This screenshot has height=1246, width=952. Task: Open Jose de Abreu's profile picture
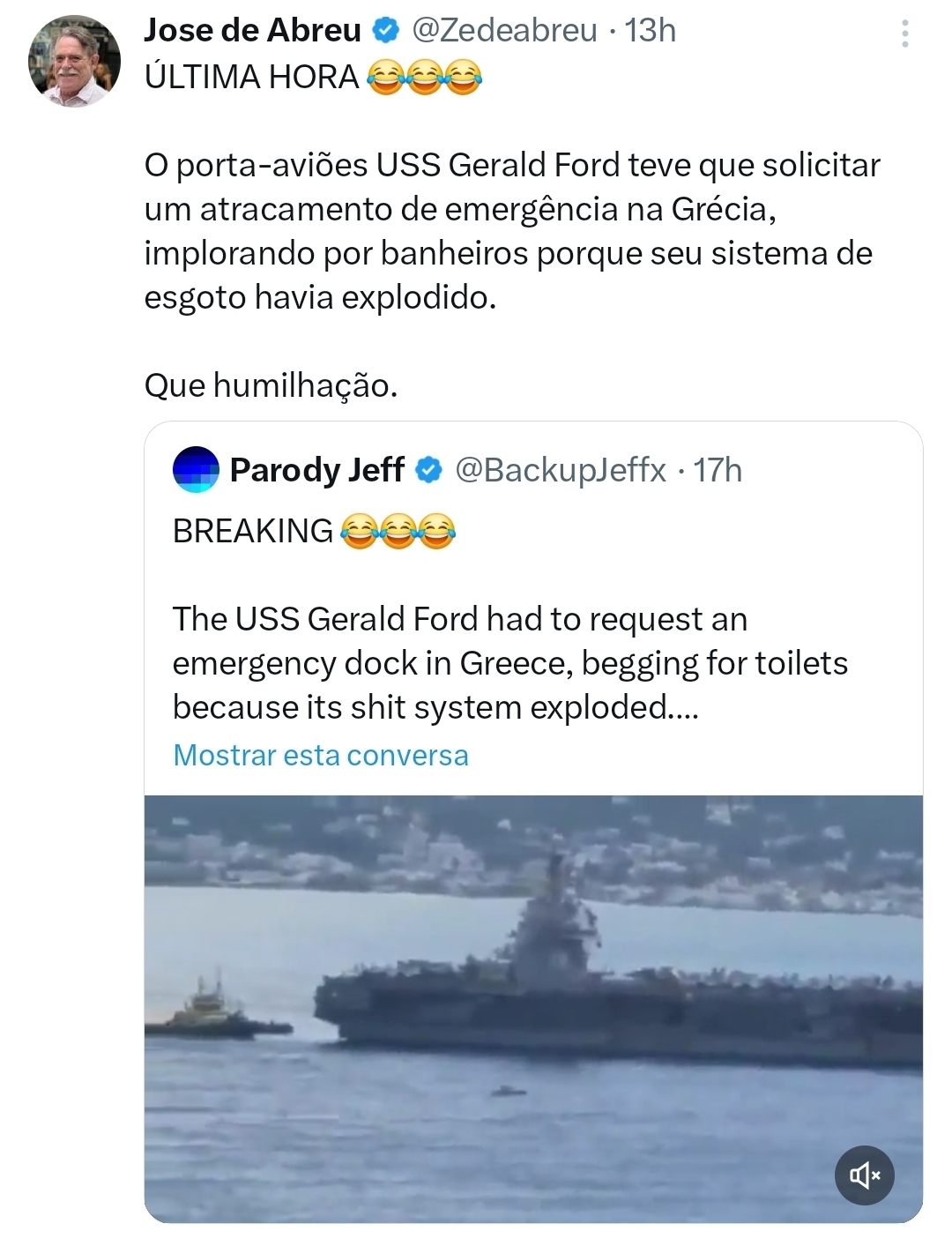coord(74,62)
